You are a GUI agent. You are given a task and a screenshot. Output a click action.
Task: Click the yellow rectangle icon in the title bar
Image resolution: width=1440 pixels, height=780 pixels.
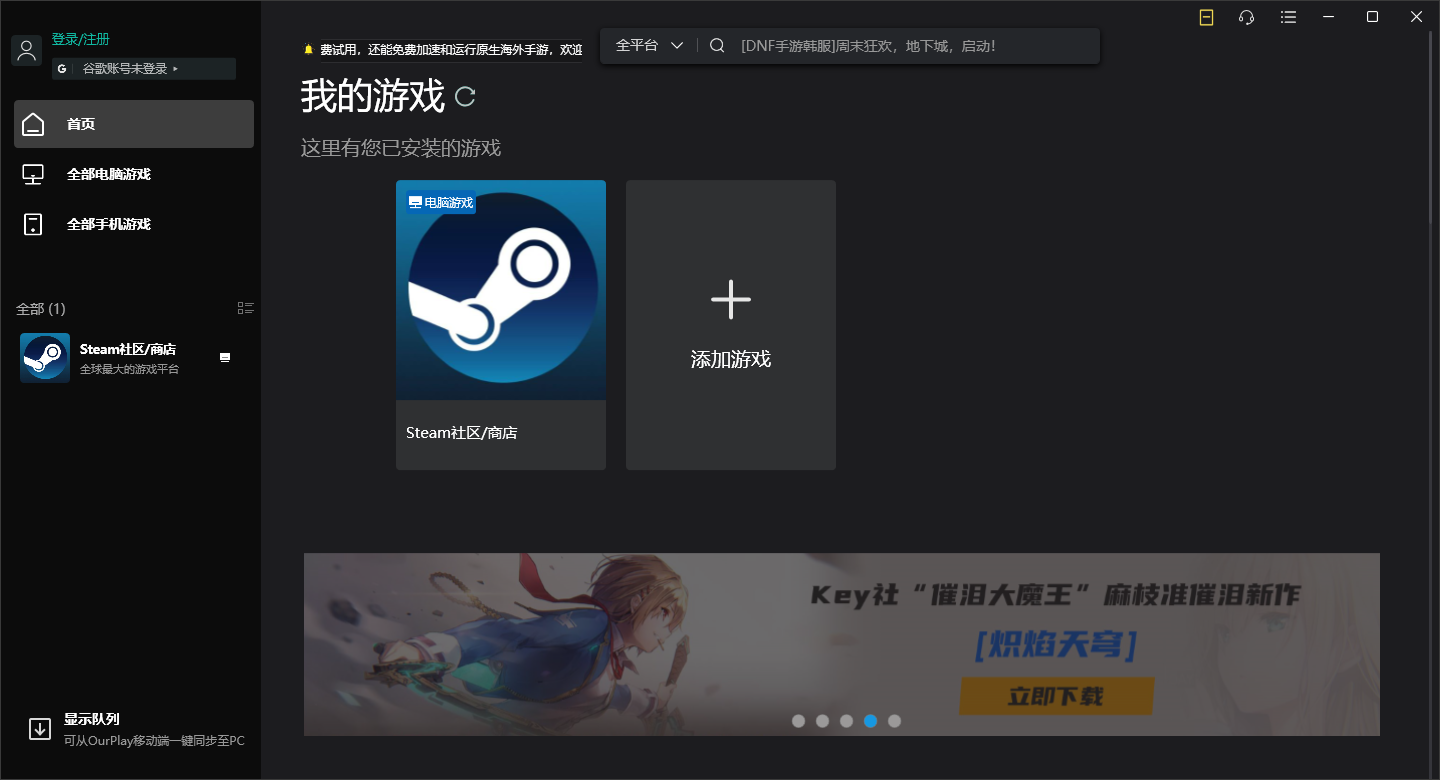click(x=1206, y=17)
